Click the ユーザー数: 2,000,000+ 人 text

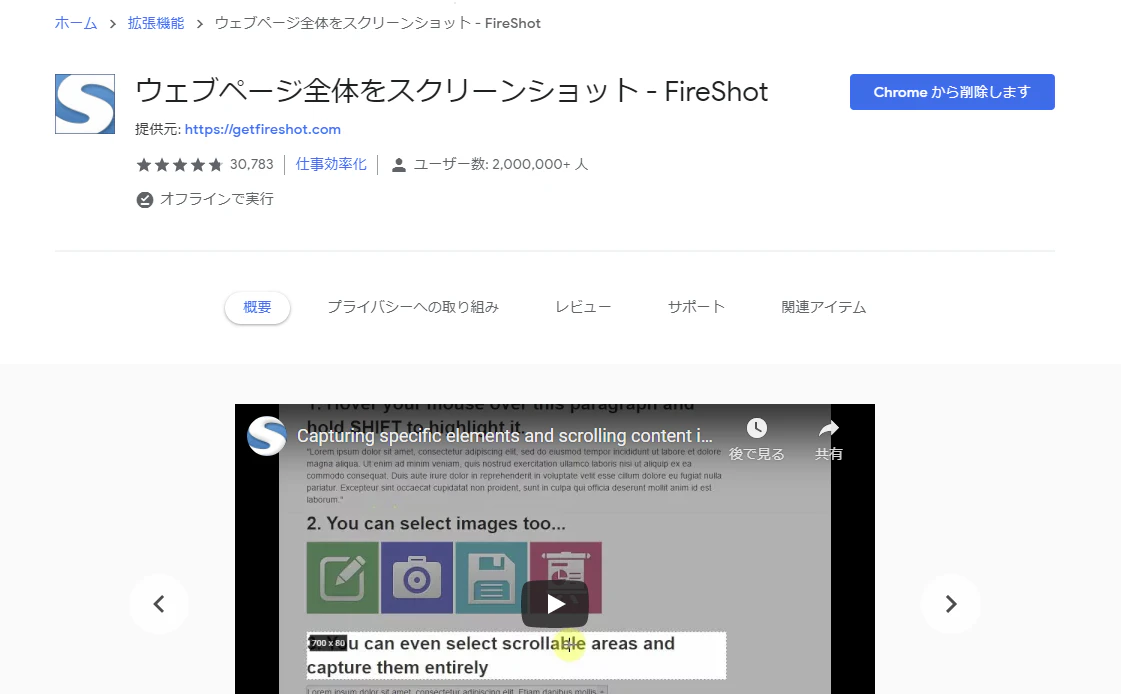point(501,164)
